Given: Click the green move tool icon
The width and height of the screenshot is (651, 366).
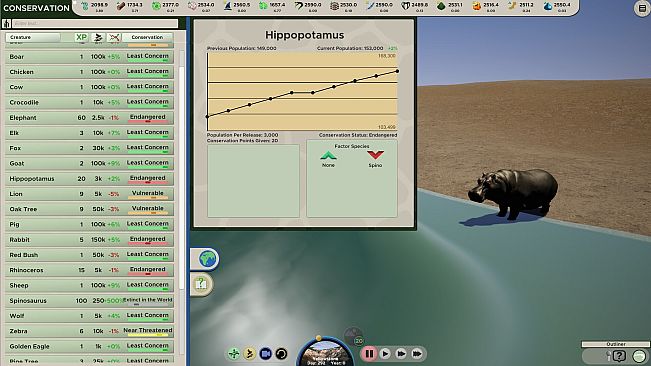Looking at the screenshot, I should [x=234, y=354].
